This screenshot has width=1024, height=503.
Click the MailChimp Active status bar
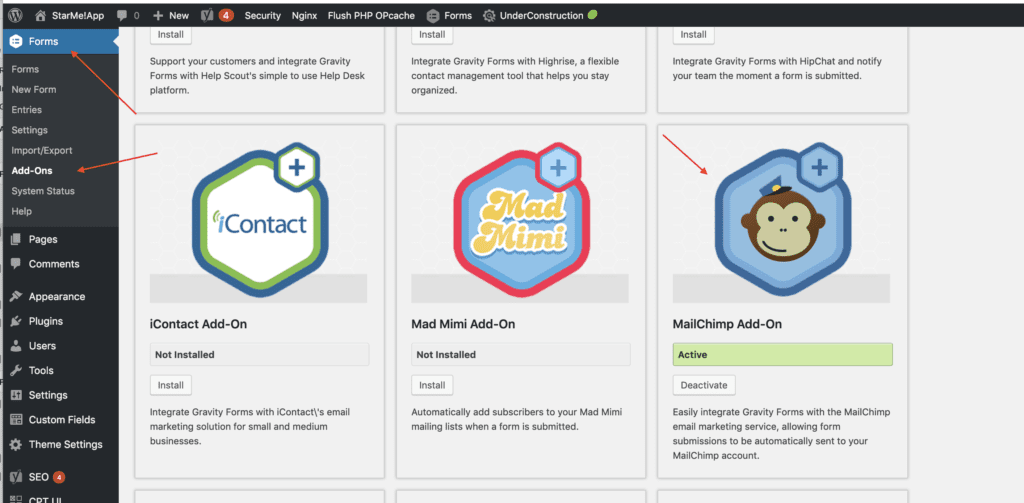tap(782, 355)
